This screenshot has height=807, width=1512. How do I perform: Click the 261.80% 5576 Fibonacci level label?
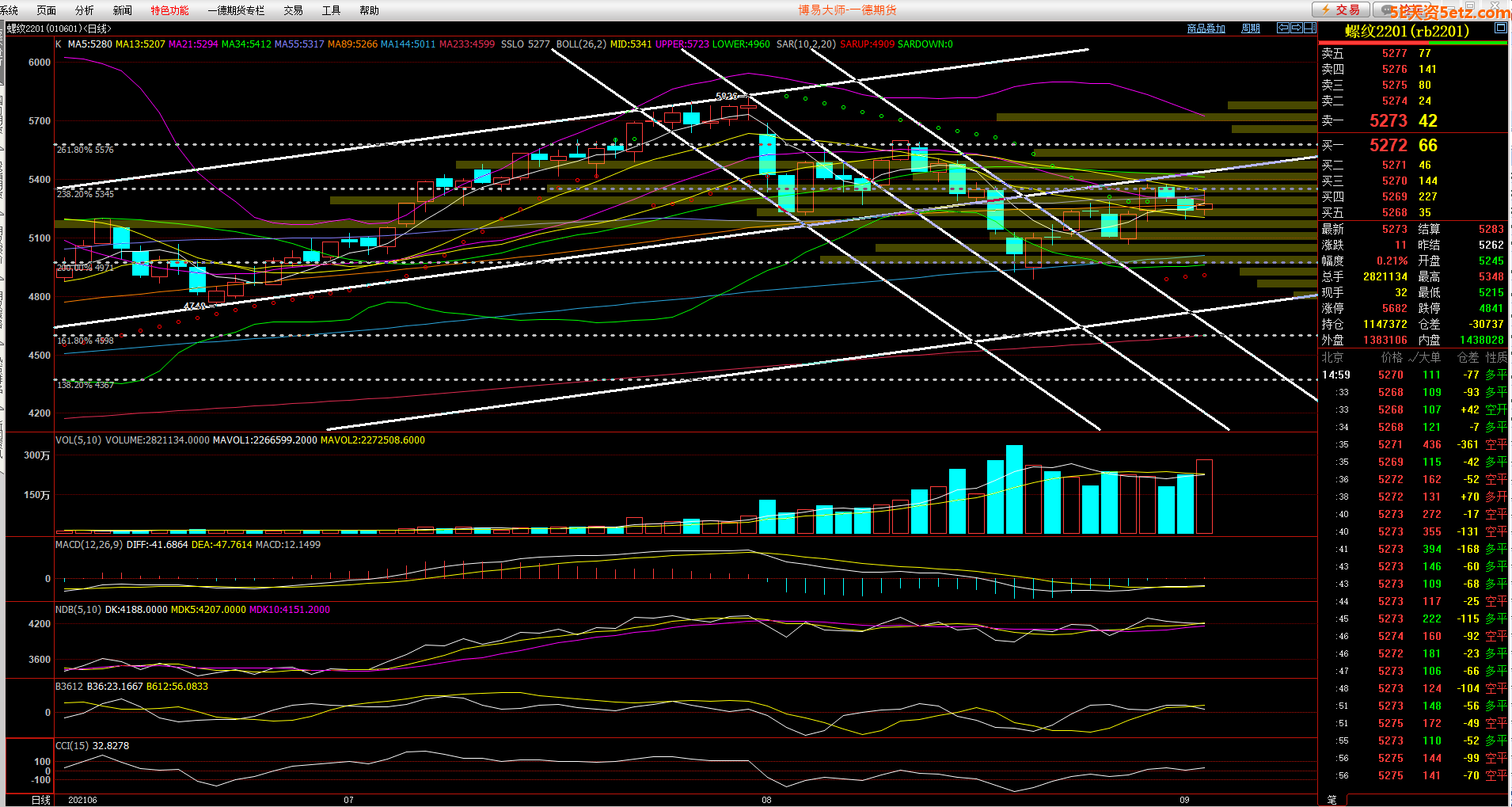[85, 150]
